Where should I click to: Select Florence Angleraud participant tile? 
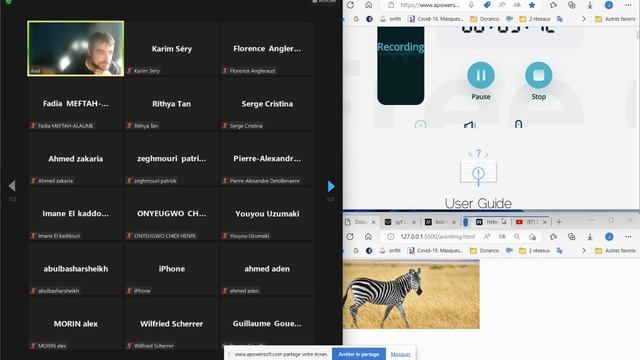click(x=267, y=49)
